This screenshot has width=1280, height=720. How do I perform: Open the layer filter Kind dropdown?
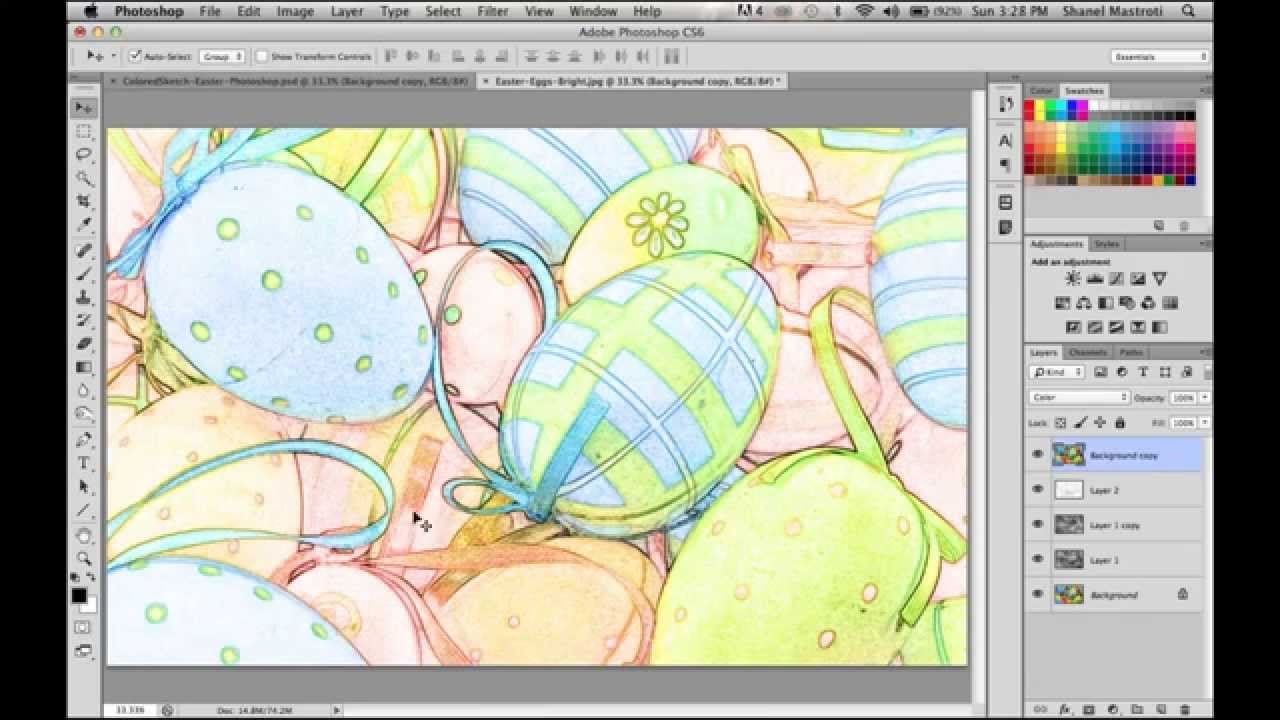(x=1057, y=372)
